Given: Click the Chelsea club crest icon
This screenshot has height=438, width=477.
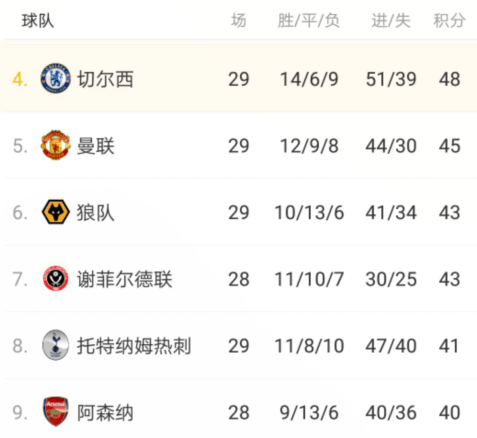Looking at the screenshot, I should [55, 79].
